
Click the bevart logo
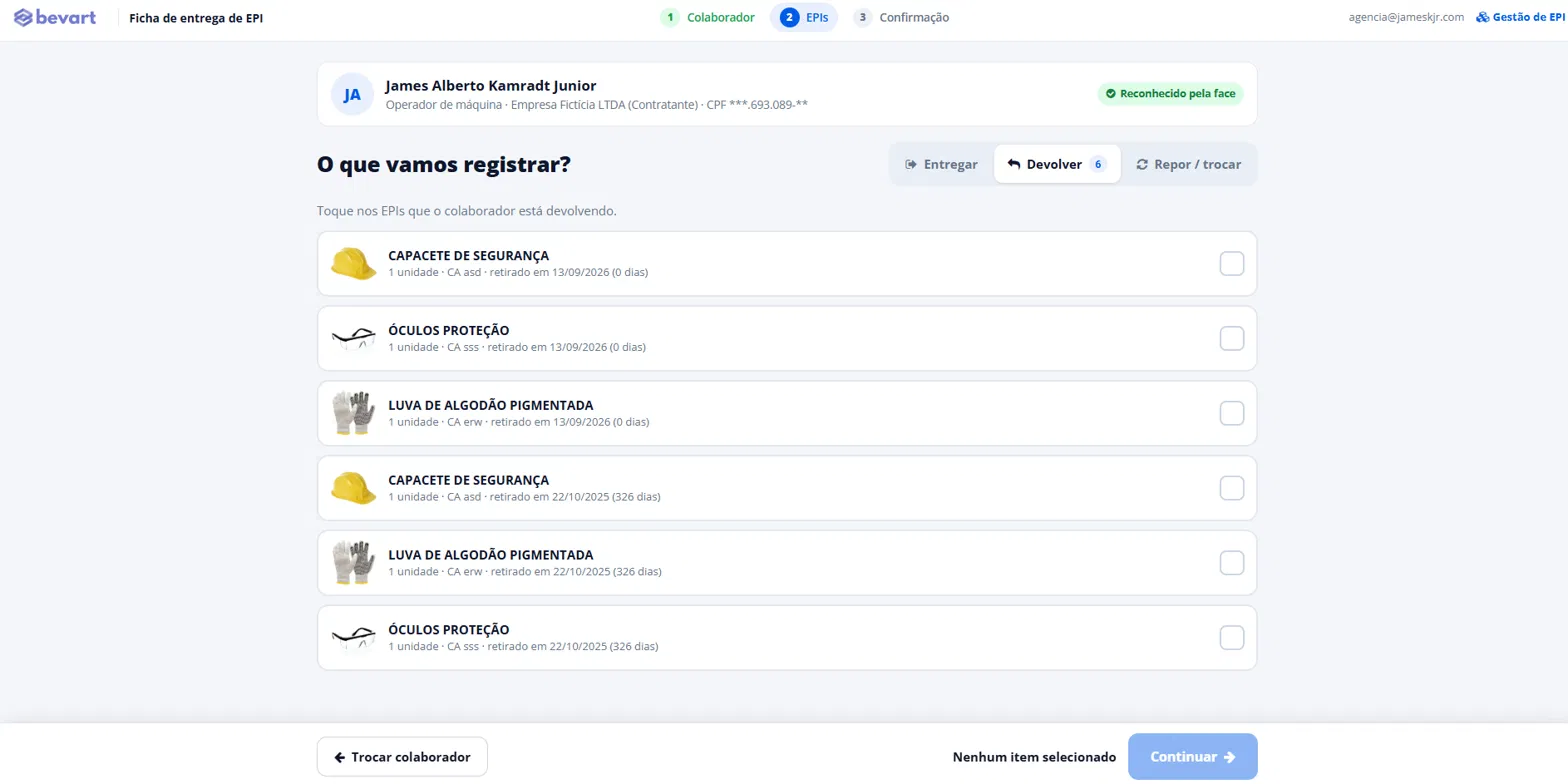pyautogui.click(x=57, y=17)
